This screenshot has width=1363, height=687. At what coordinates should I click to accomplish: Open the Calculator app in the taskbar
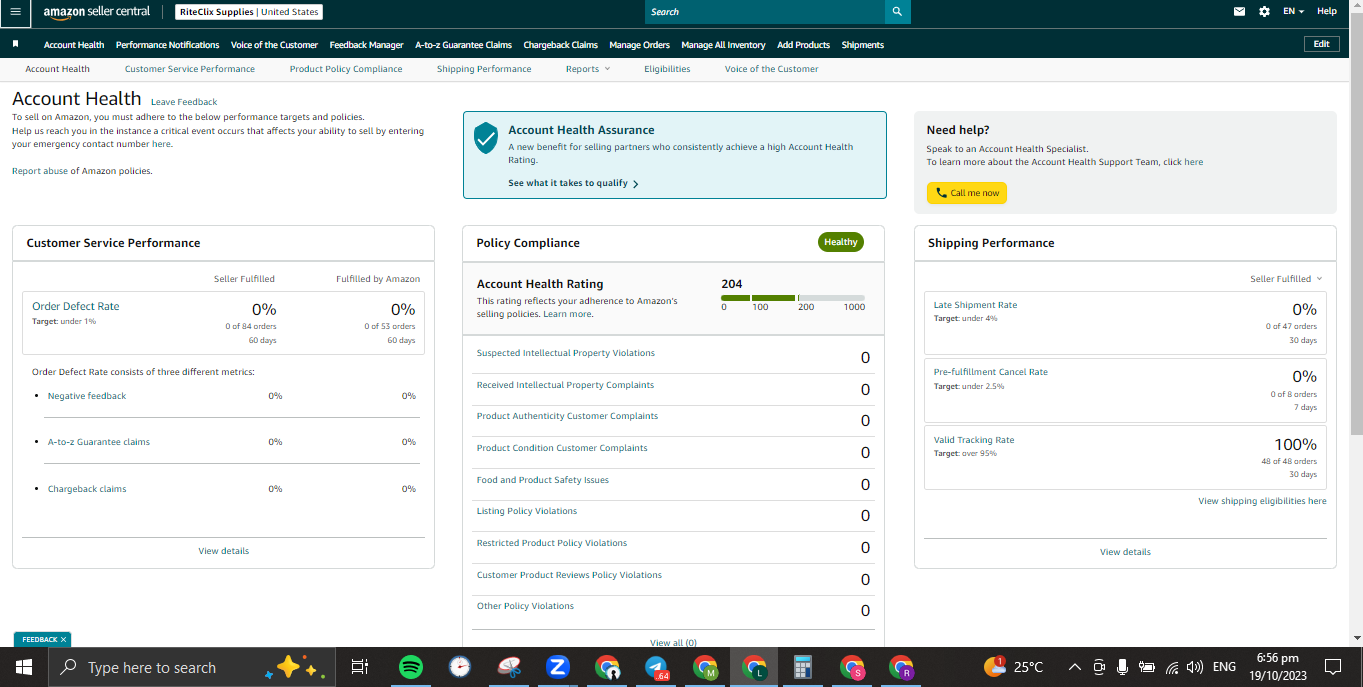(x=803, y=667)
